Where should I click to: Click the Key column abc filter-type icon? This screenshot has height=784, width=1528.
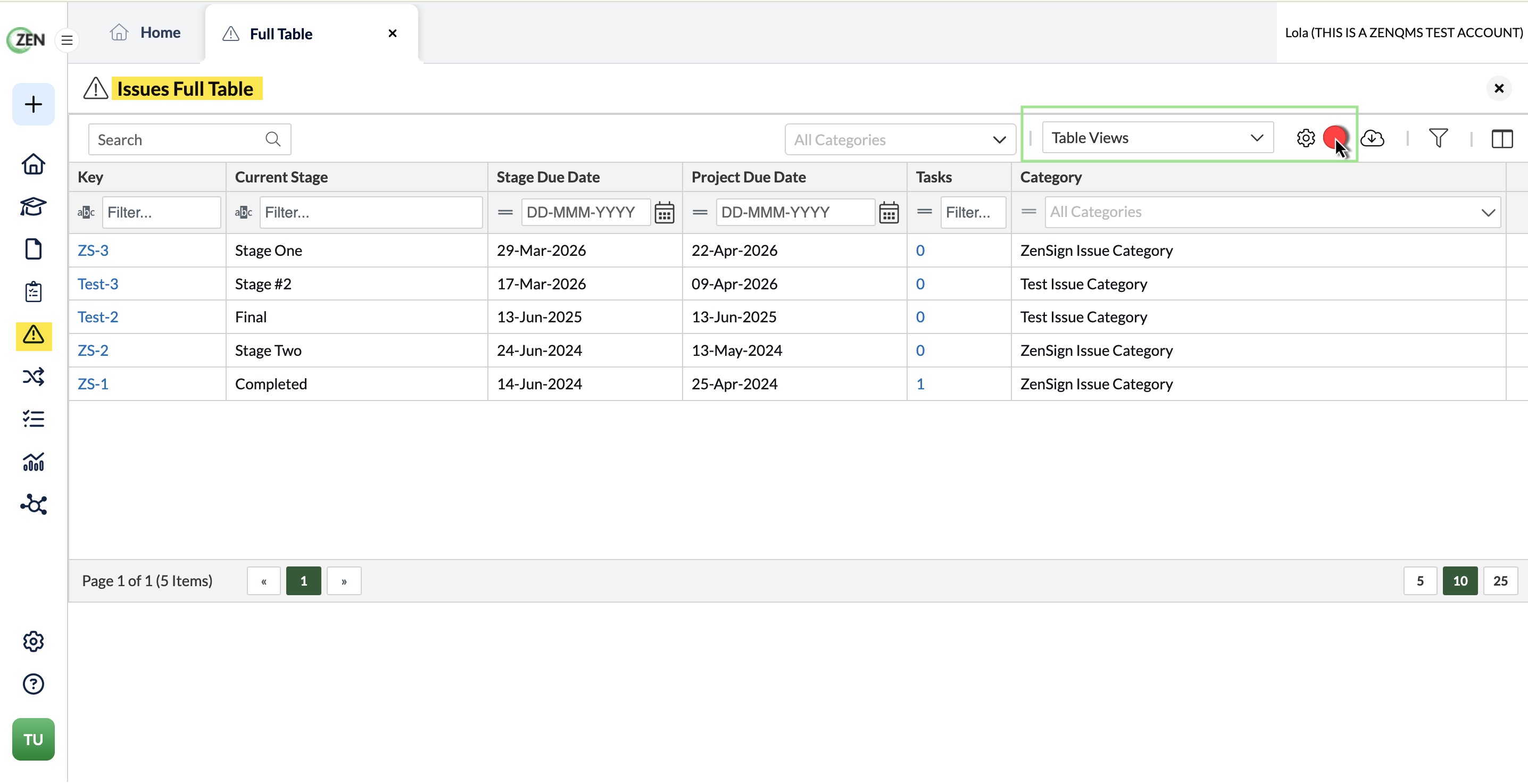click(86, 212)
